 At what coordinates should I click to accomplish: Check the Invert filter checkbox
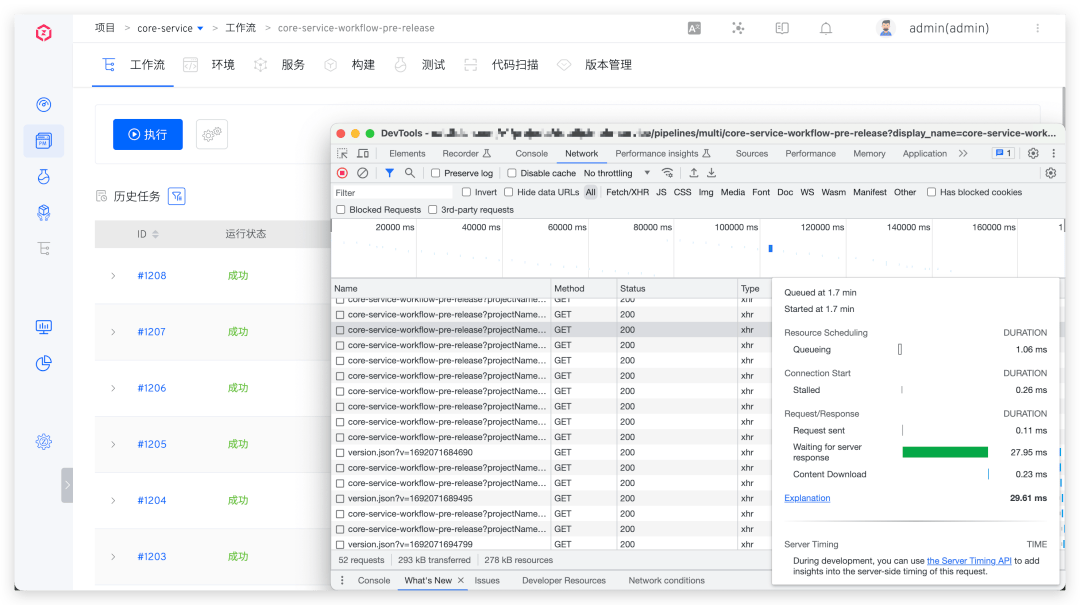pyautogui.click(x=466, y=192)
